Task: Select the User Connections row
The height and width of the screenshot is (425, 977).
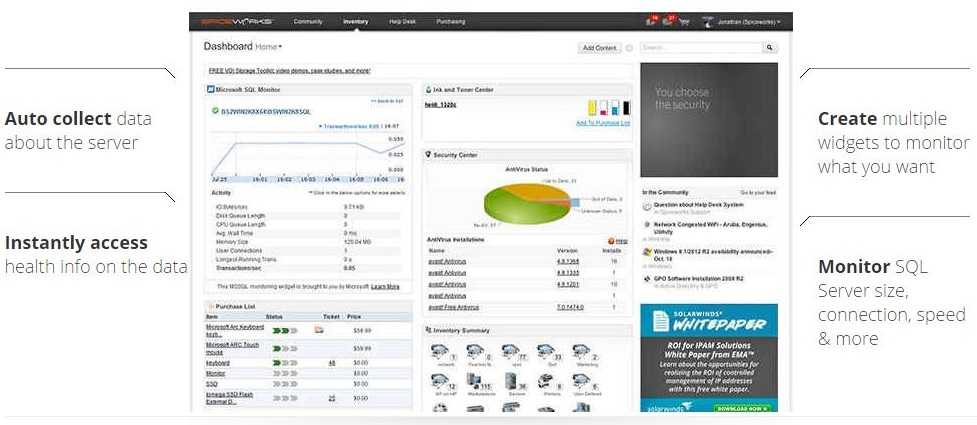Action: coord(307,251)
